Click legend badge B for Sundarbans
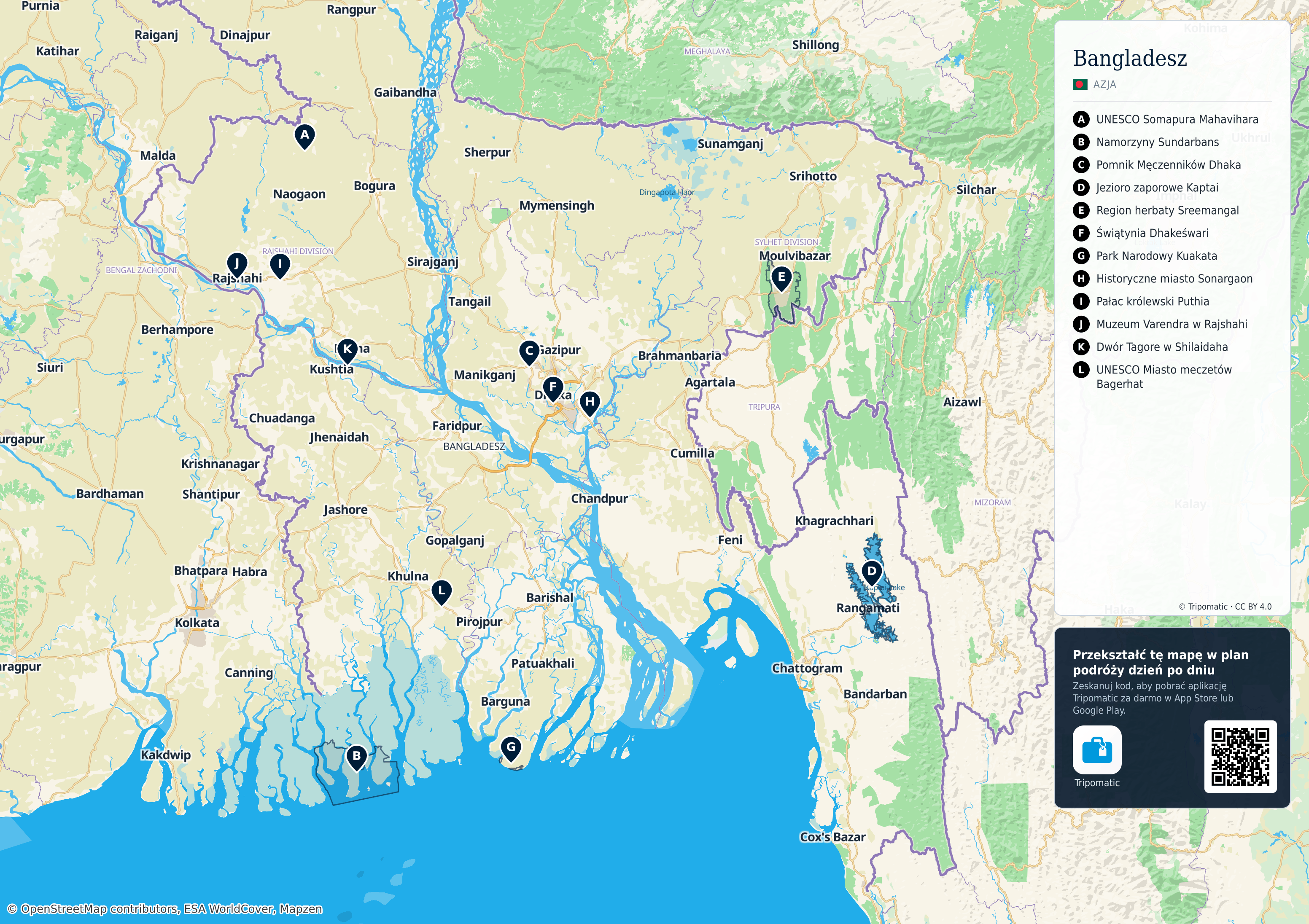1309x924 pixels. 1080,142
